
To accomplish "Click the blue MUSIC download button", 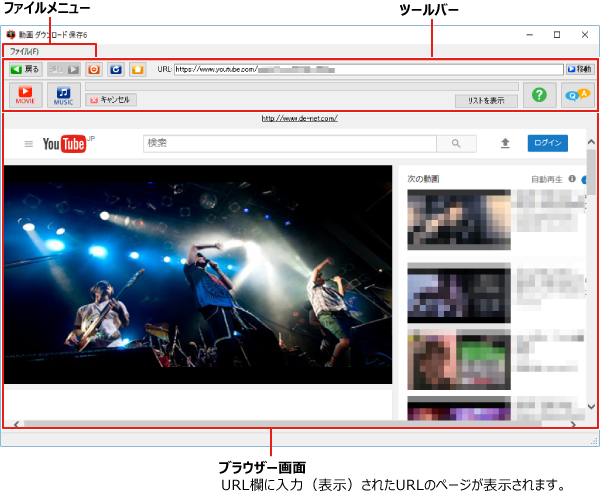I will (63, 95).
